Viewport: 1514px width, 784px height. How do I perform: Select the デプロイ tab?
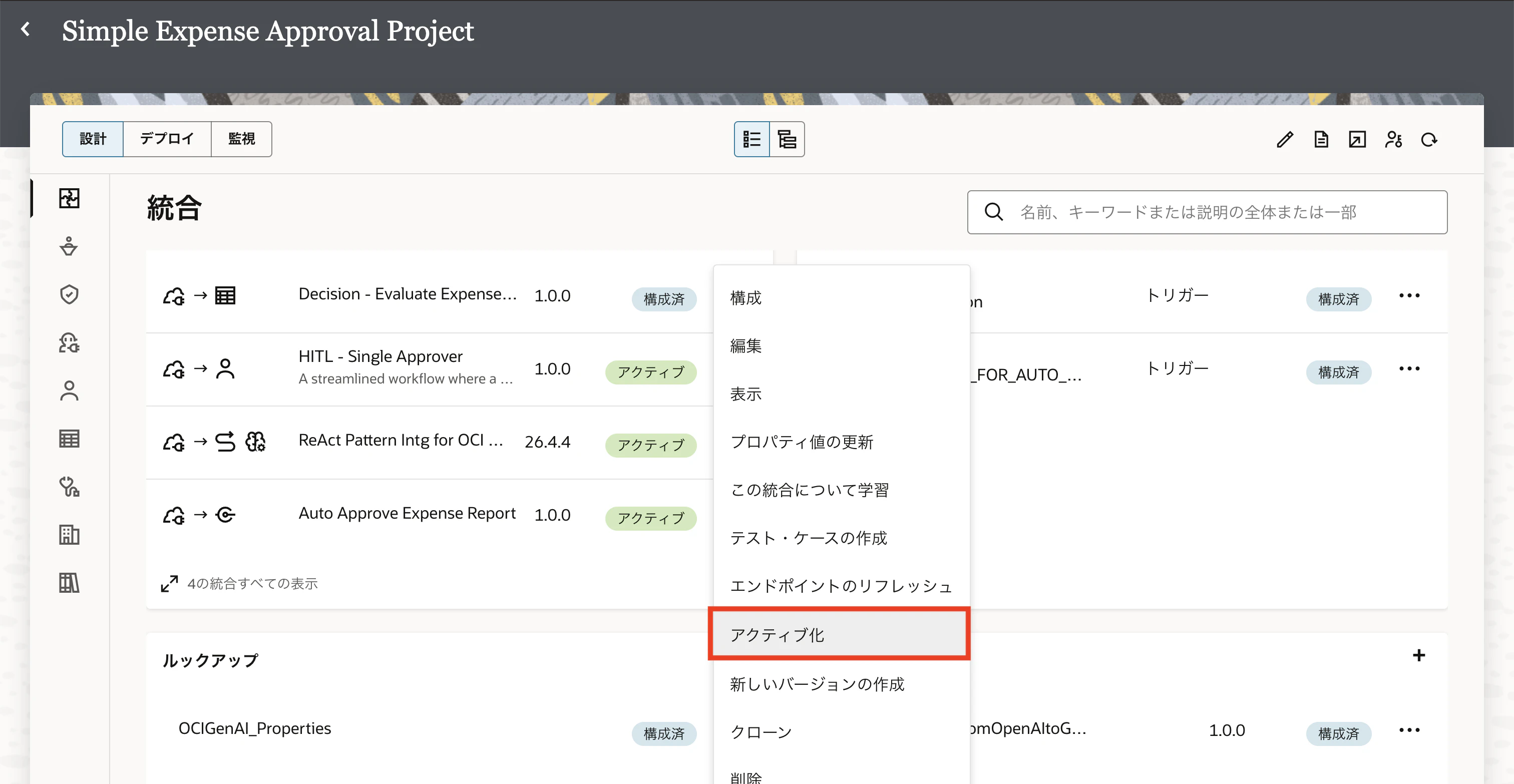(x=167, y=139)
